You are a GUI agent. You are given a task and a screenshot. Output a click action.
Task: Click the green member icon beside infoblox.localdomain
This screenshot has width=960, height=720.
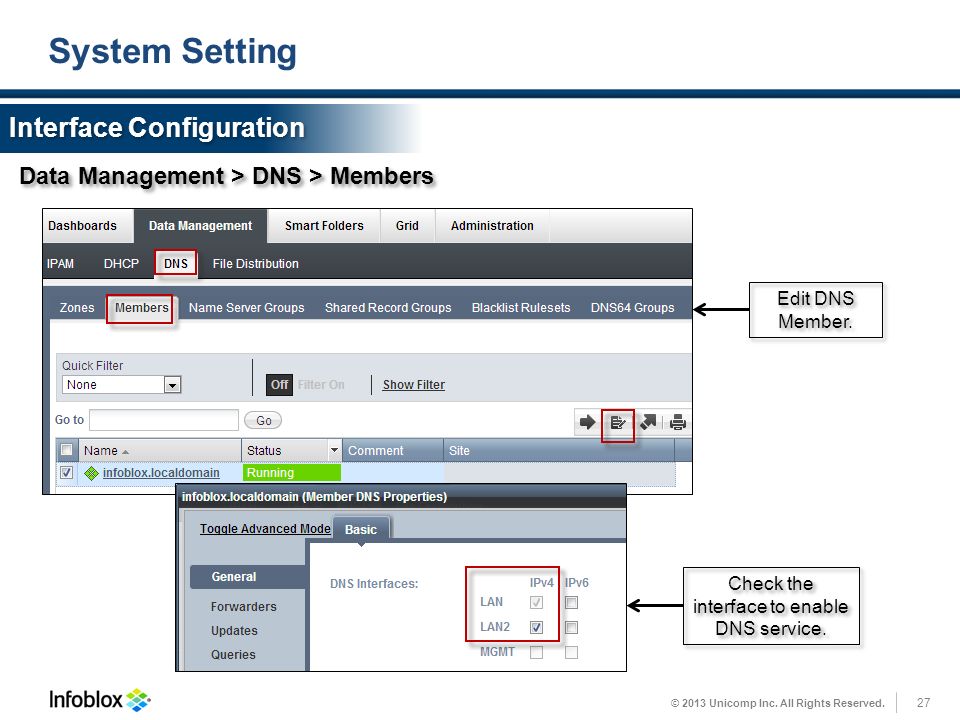click(91, 473)
